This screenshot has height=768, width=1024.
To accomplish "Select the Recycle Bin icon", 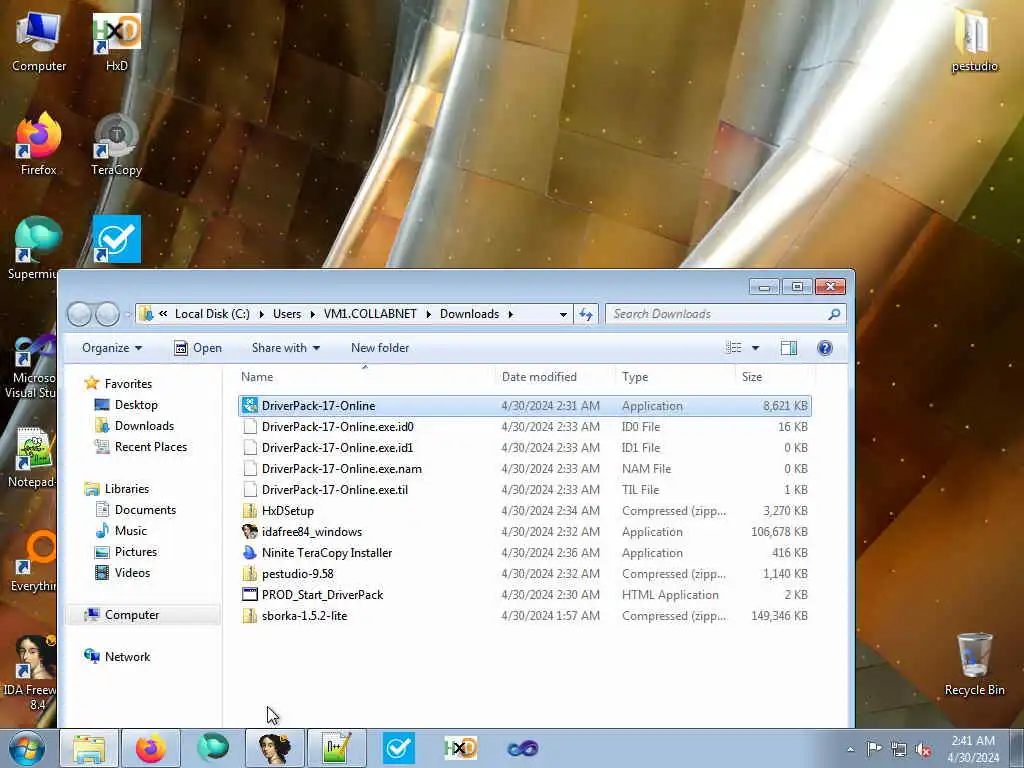I will point(974,665).
